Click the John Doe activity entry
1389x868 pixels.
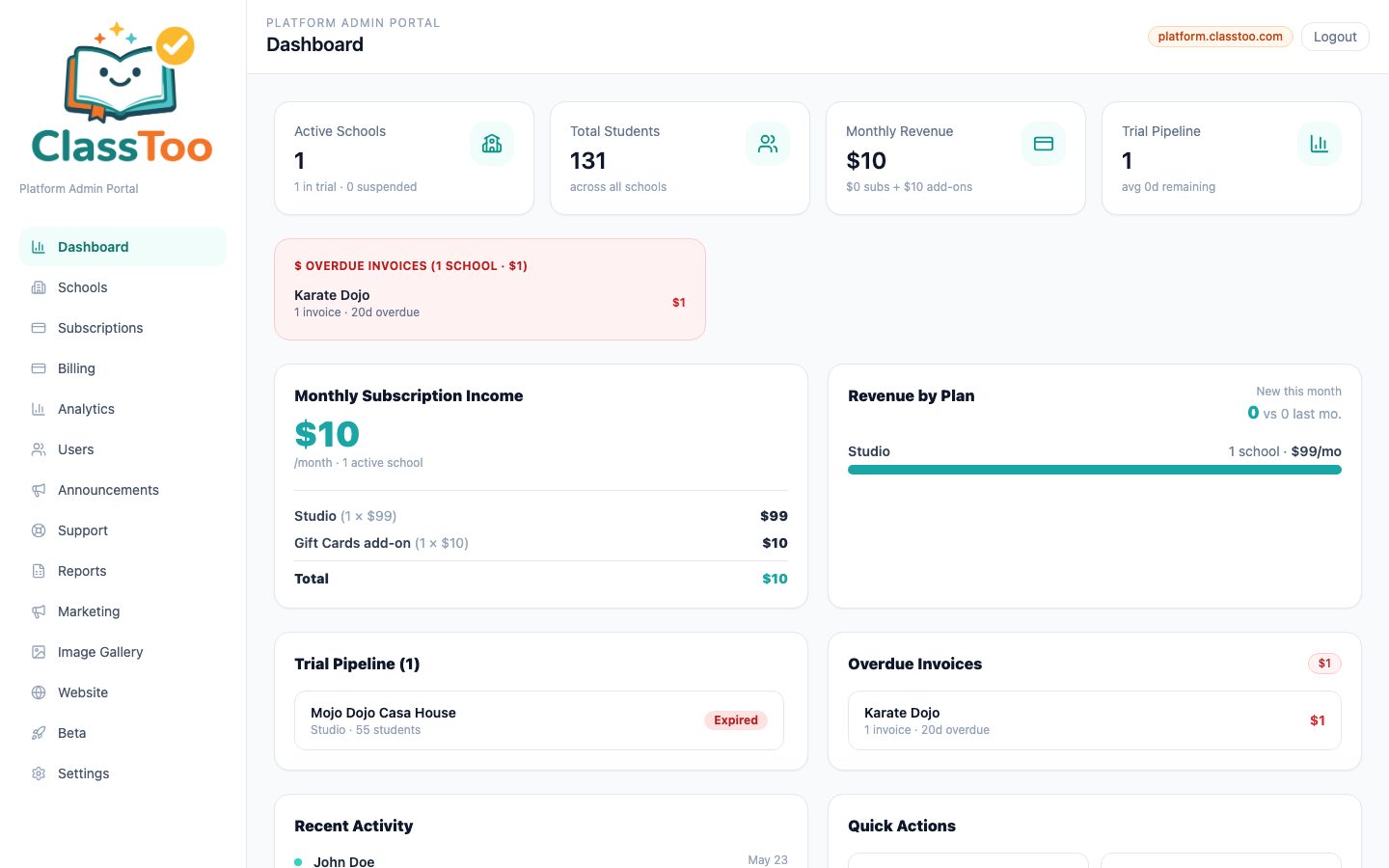(541, 860)
